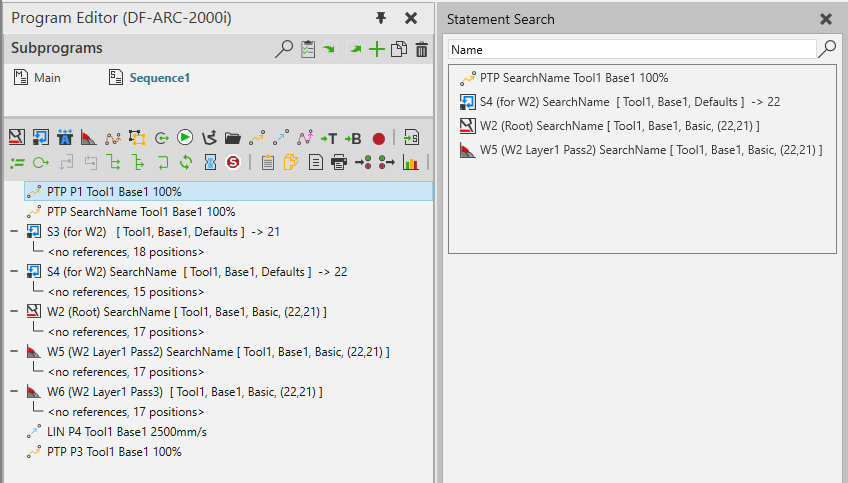Delete subprogram using the trash icon
The height and width of the screenshot is (483, 848).
(x=421, y=49)
